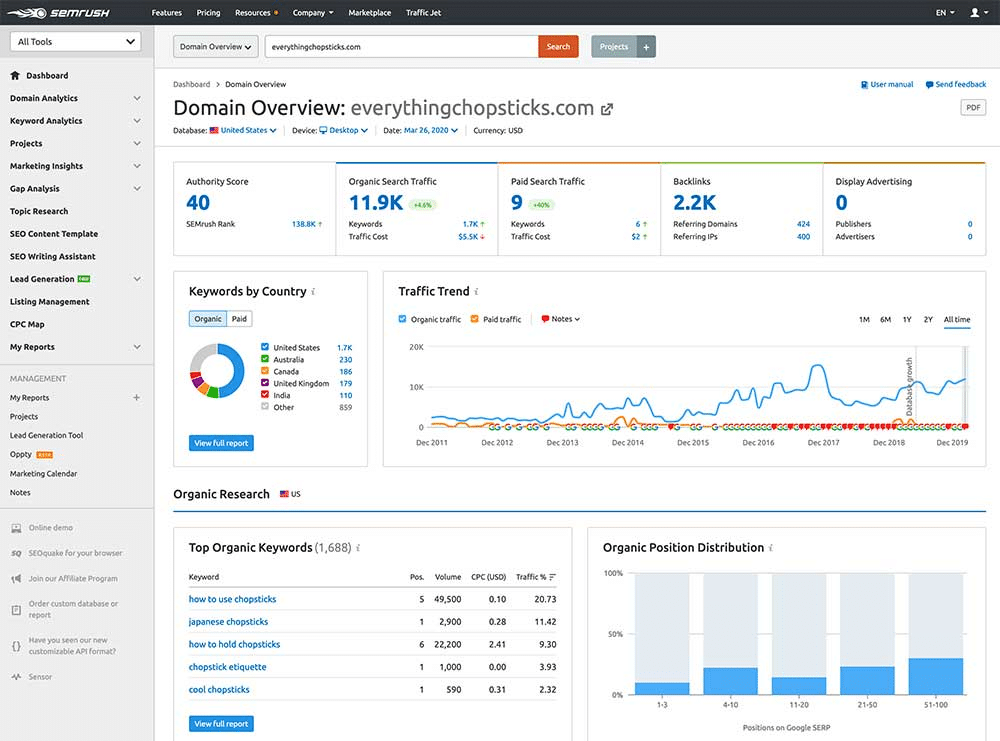
Task: Click the User manual book icon
Action: [864, 84]
